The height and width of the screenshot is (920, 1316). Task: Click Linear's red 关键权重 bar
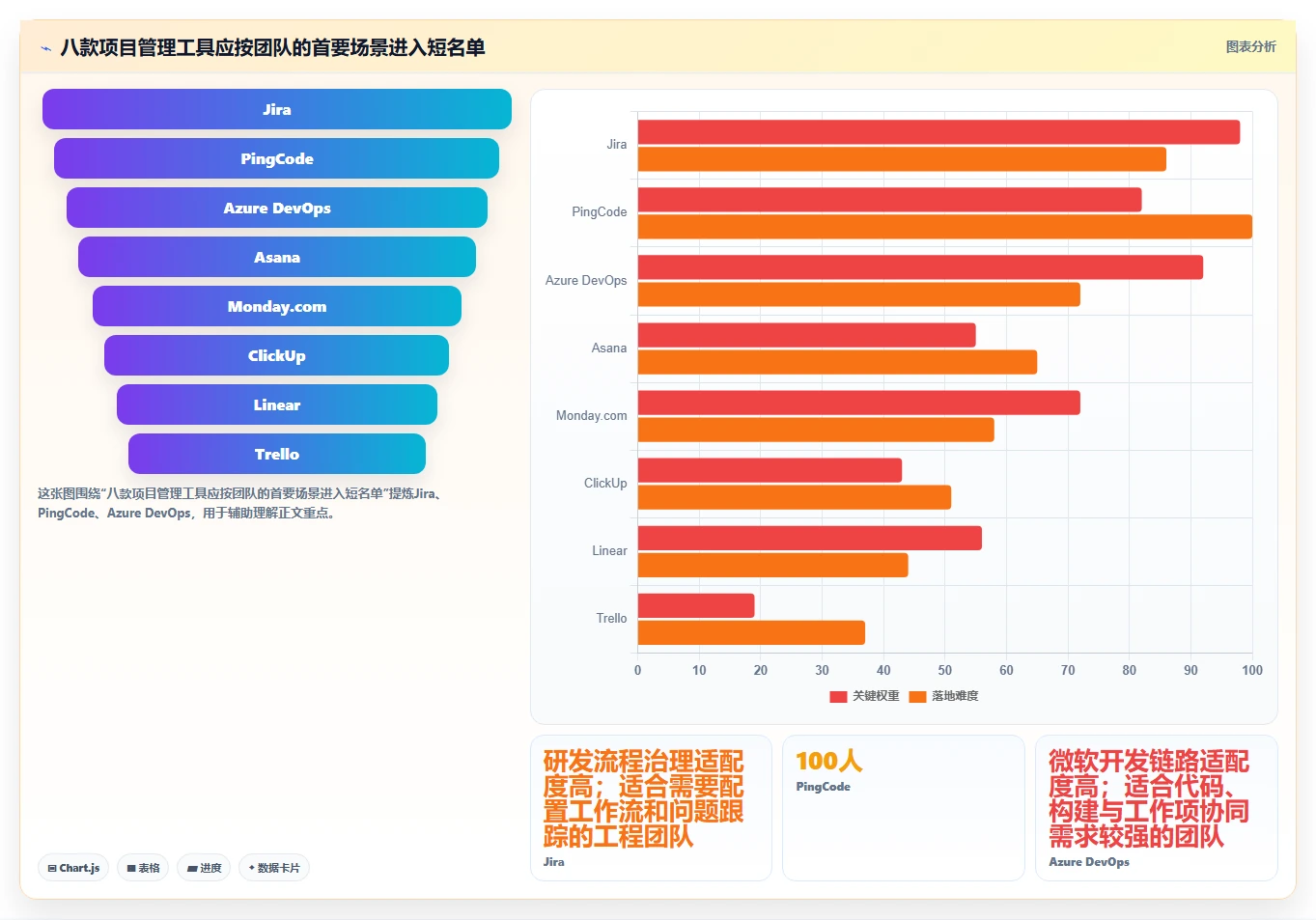click(809, 539)
